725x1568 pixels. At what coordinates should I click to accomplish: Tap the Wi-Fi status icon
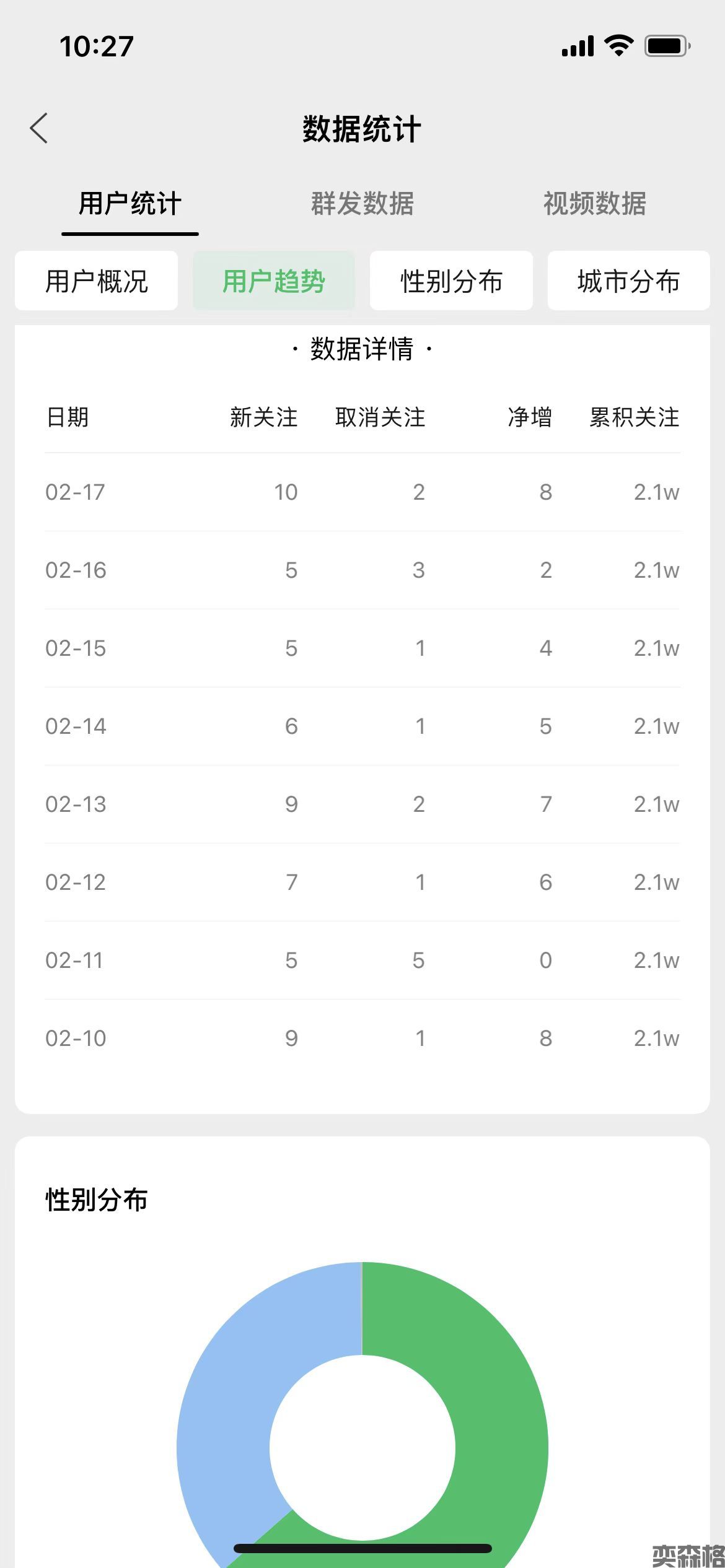(x=618, y=46)
